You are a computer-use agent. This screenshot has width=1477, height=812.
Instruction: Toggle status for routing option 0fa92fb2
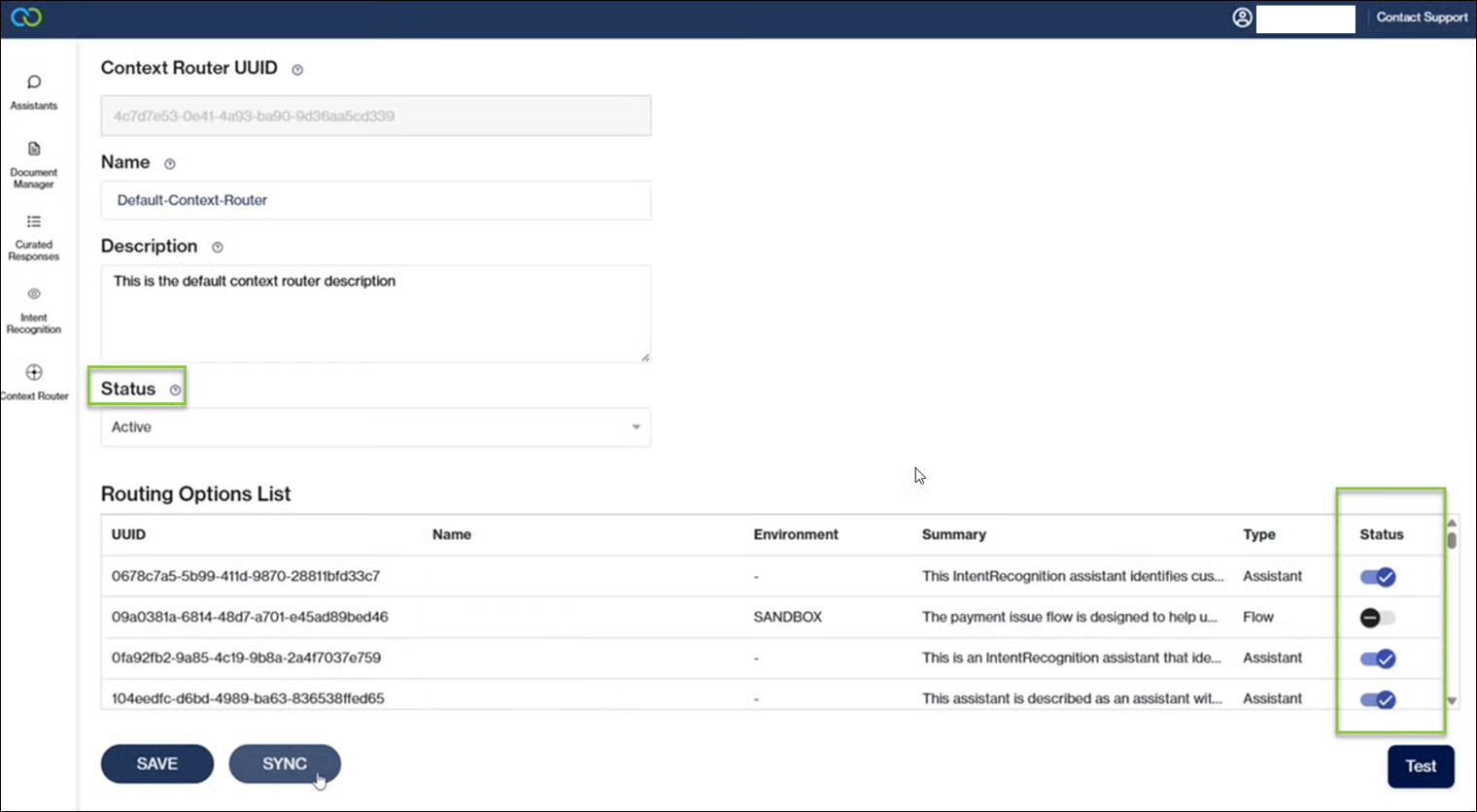coord(1378,659)
